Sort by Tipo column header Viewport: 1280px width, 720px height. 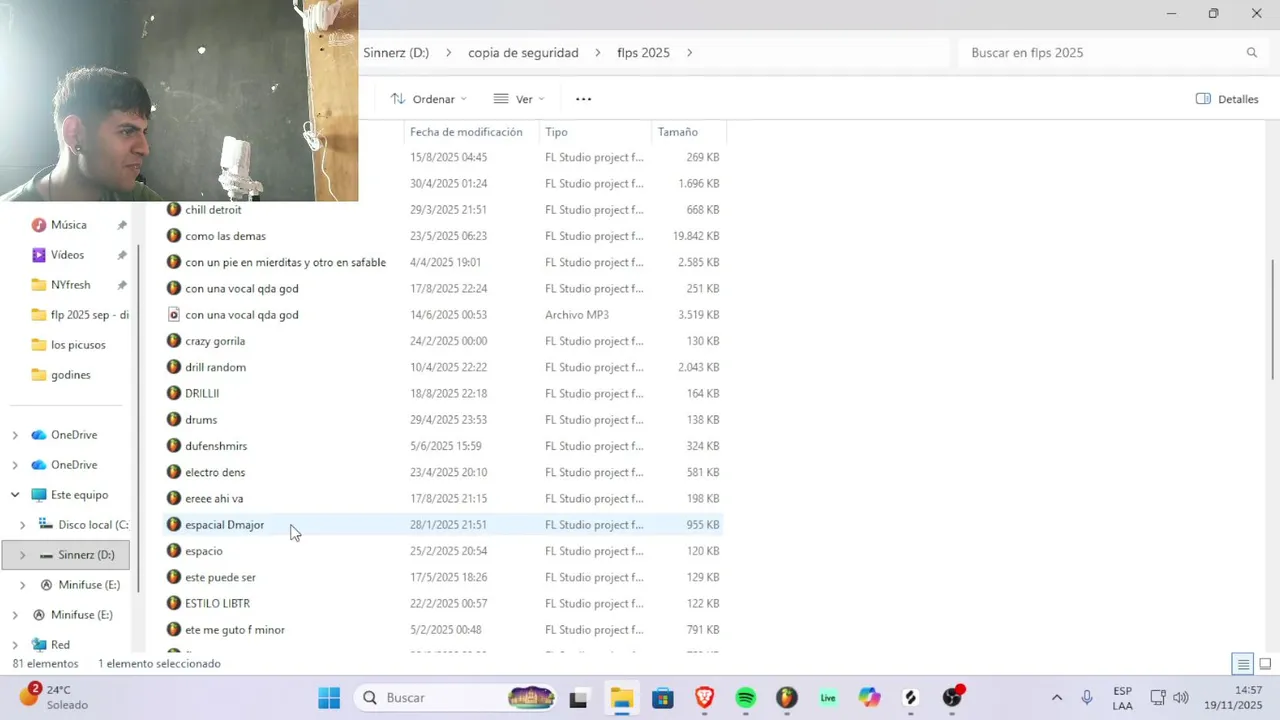click(556, 132)
